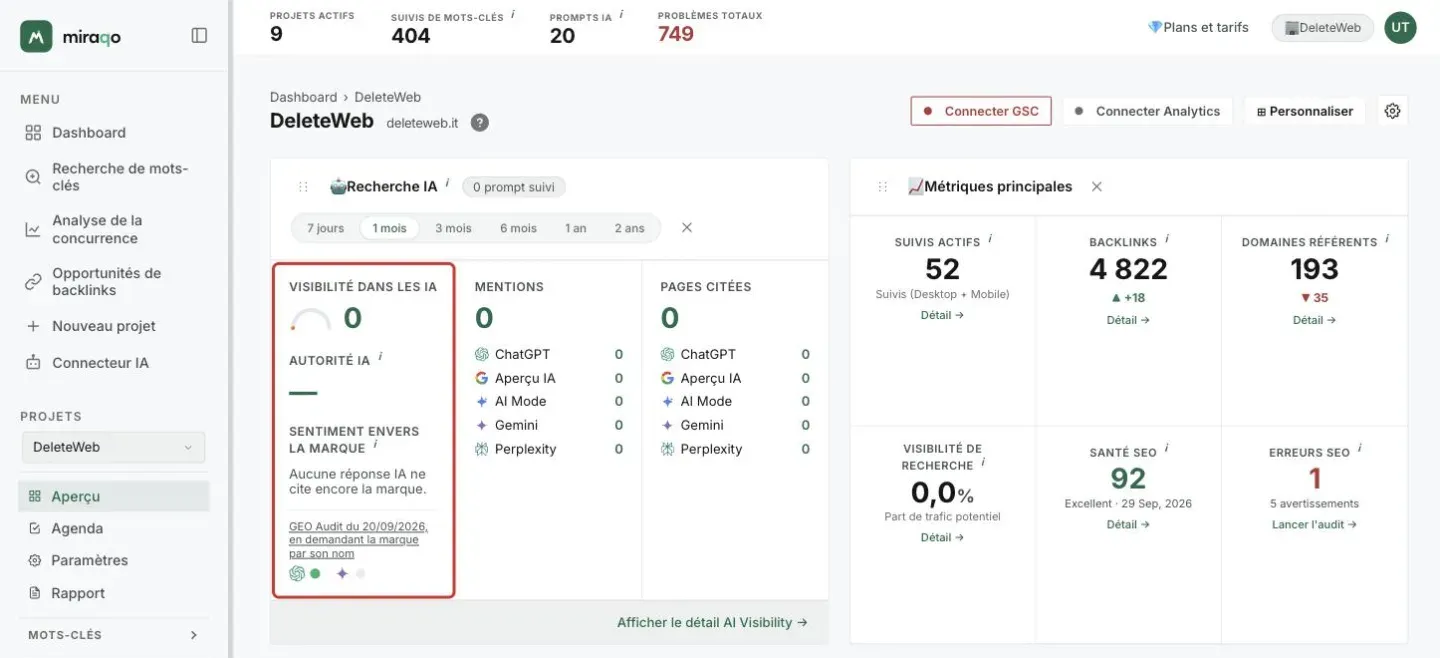Click info icon beside Backlinks metric
1440x658 pixels.
click(x=1167, y=239)
